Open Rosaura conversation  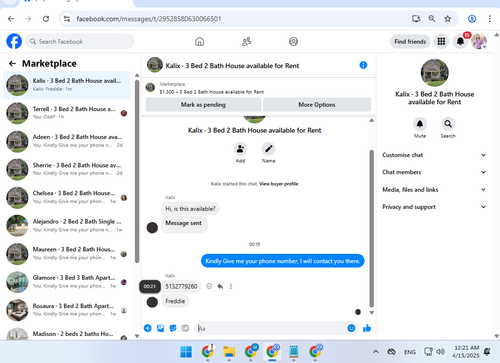[x=67, y=310]
